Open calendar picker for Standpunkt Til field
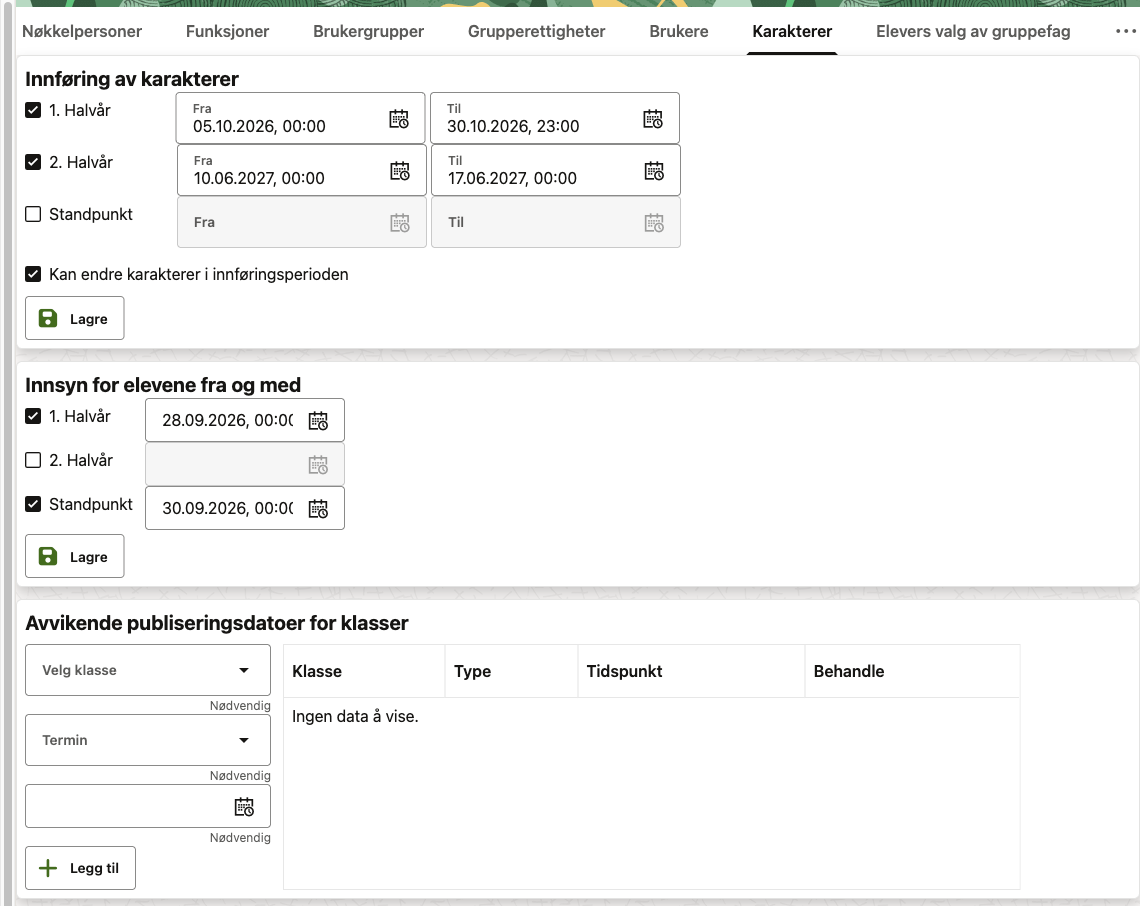The image size is (1140, 906). click(x=654, y=223)
